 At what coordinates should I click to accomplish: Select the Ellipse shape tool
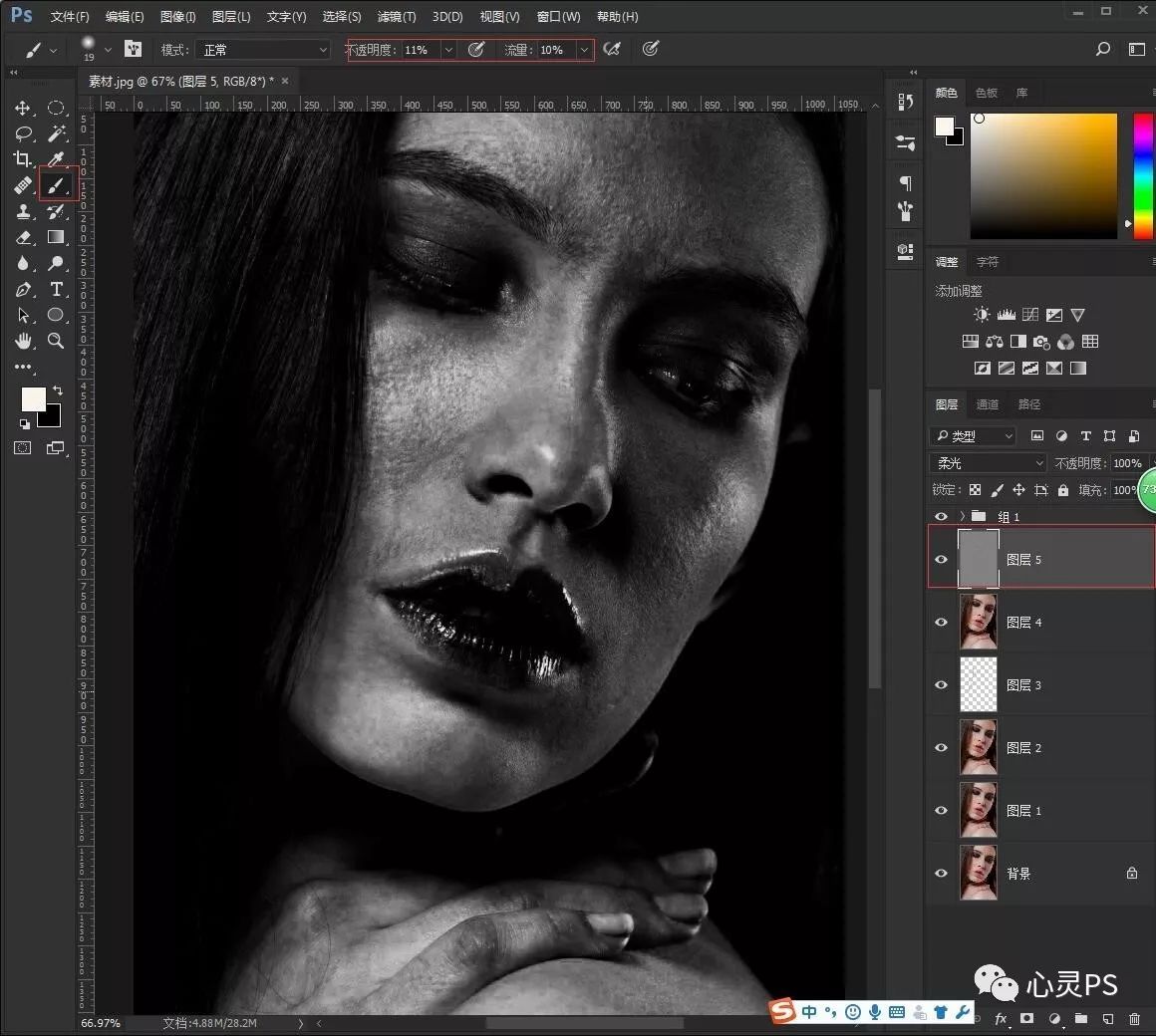pyautogui.click(x=55, y=315)
